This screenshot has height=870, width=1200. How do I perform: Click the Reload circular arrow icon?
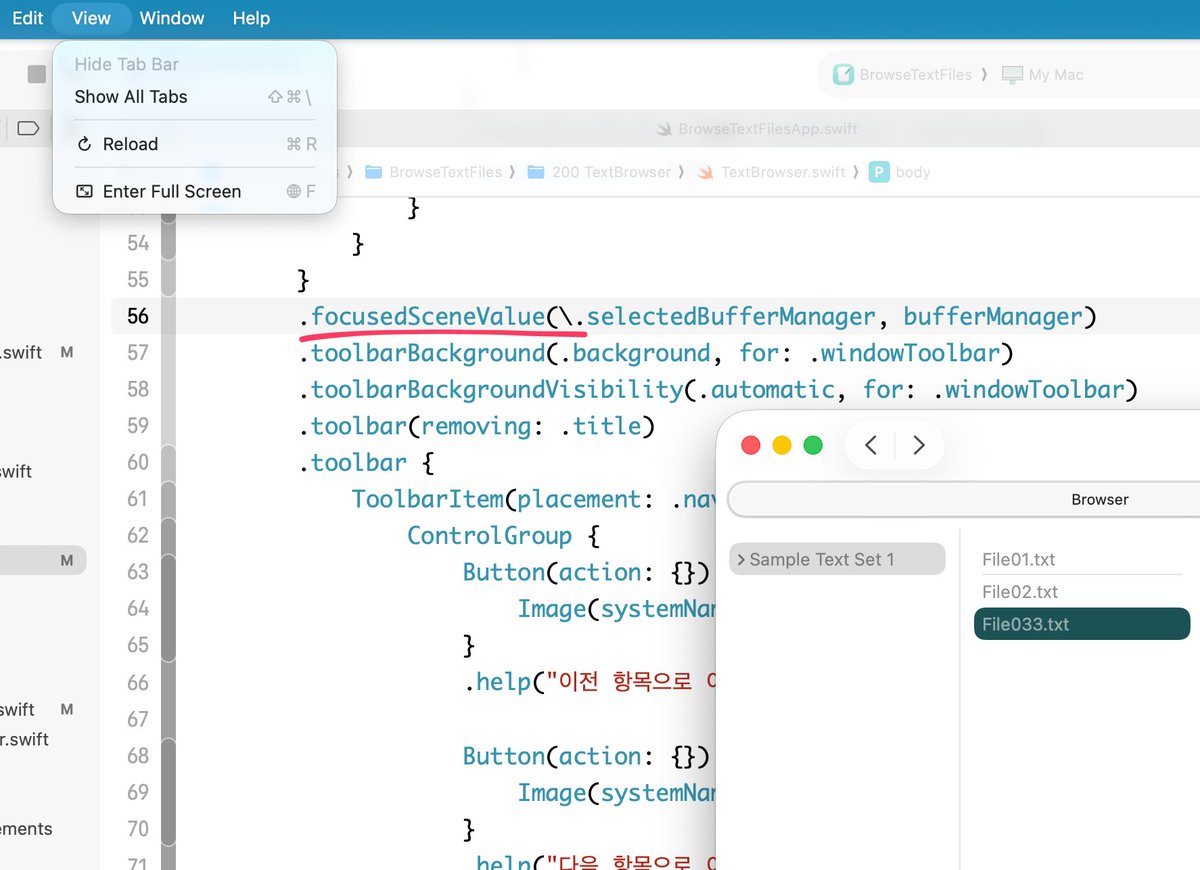(85, 144)
